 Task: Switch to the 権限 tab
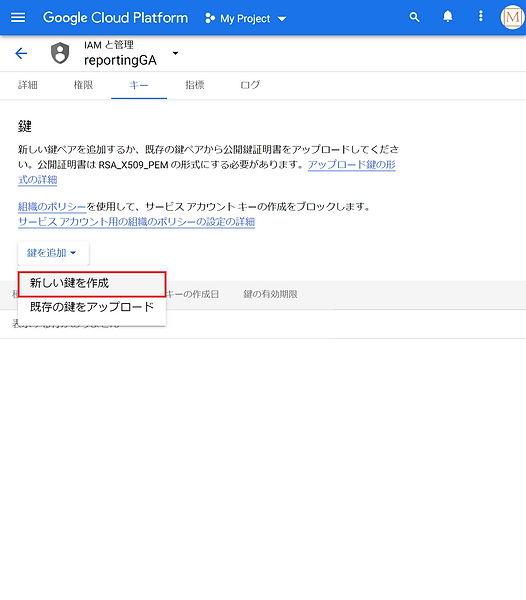click(83, 85)
